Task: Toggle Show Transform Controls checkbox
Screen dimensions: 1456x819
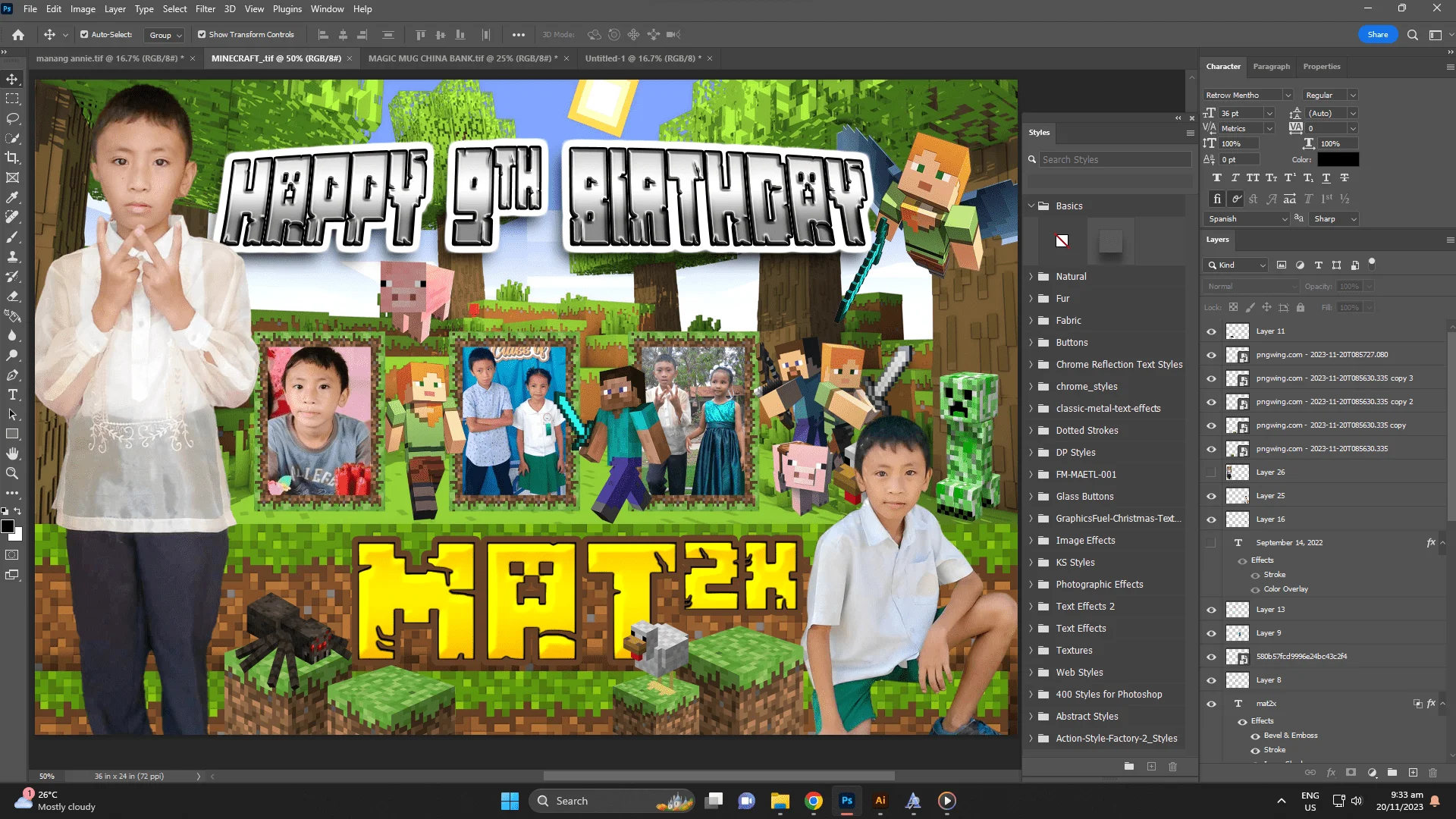Action: click(x=202, y=34)
